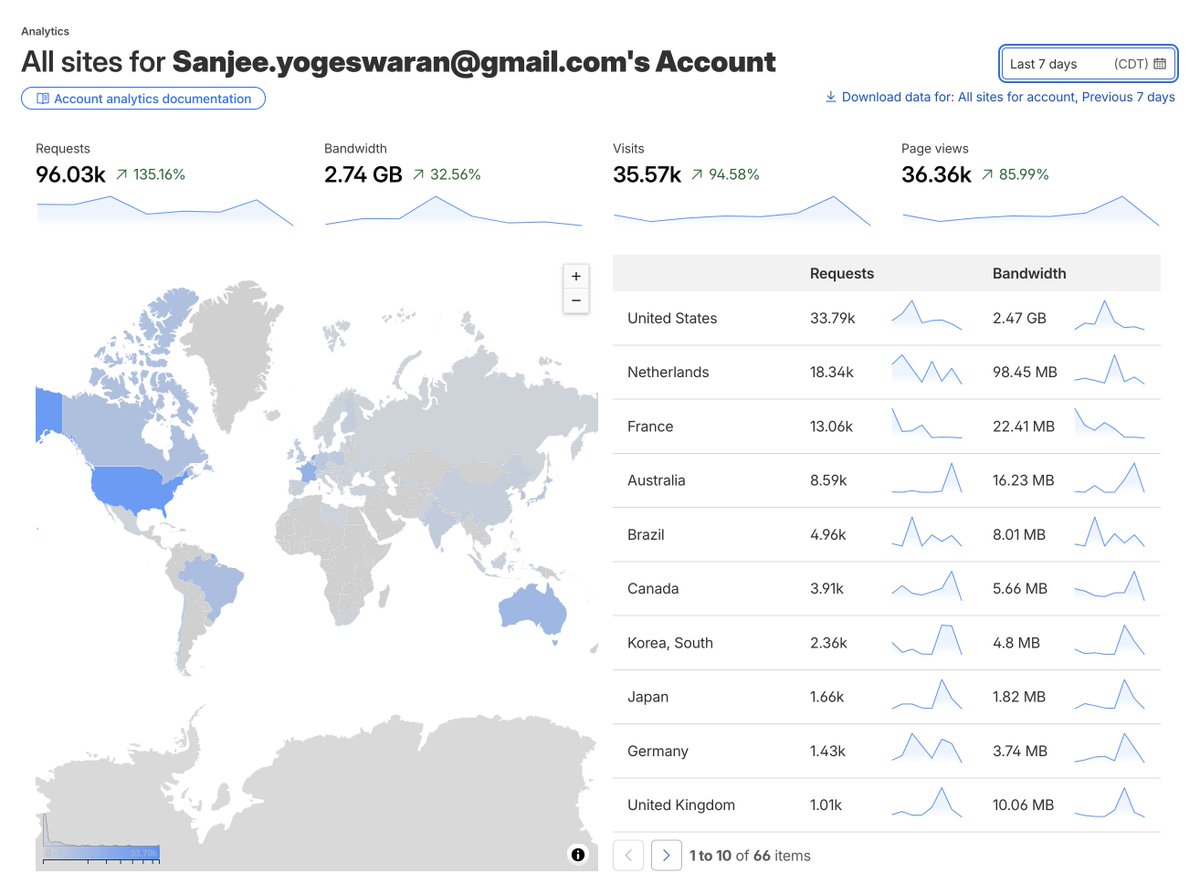Click the 94.58% visits change indicator
Screen dimensions: 1200x895
pyautogui.click(x=726, y=174)
